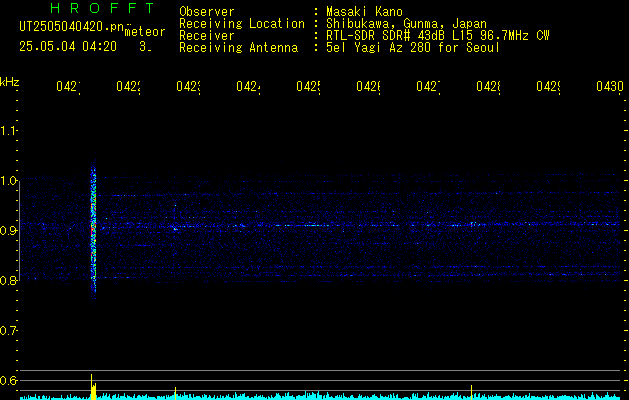This screenshot has height=400, width=629.
Task: Click the kHz axis unit label
Action: coord(10,82)
